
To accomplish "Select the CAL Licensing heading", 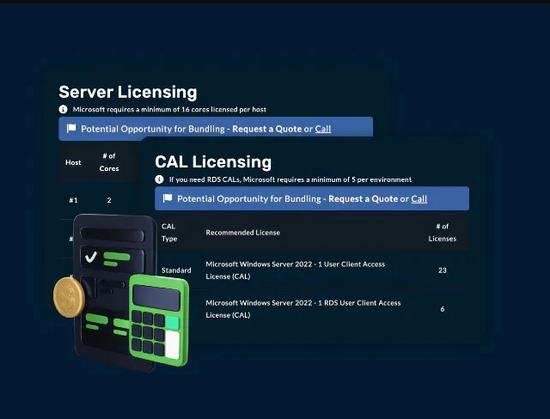I will point(213,162).
